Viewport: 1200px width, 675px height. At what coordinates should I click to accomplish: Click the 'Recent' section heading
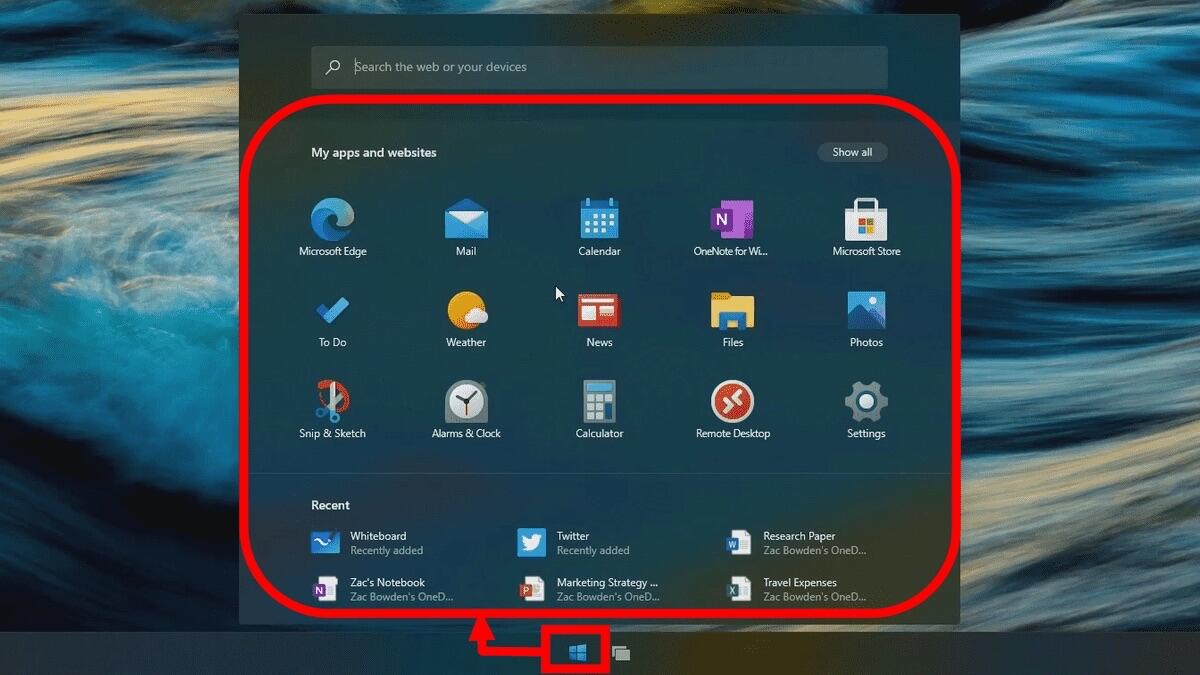pos(330,505)
